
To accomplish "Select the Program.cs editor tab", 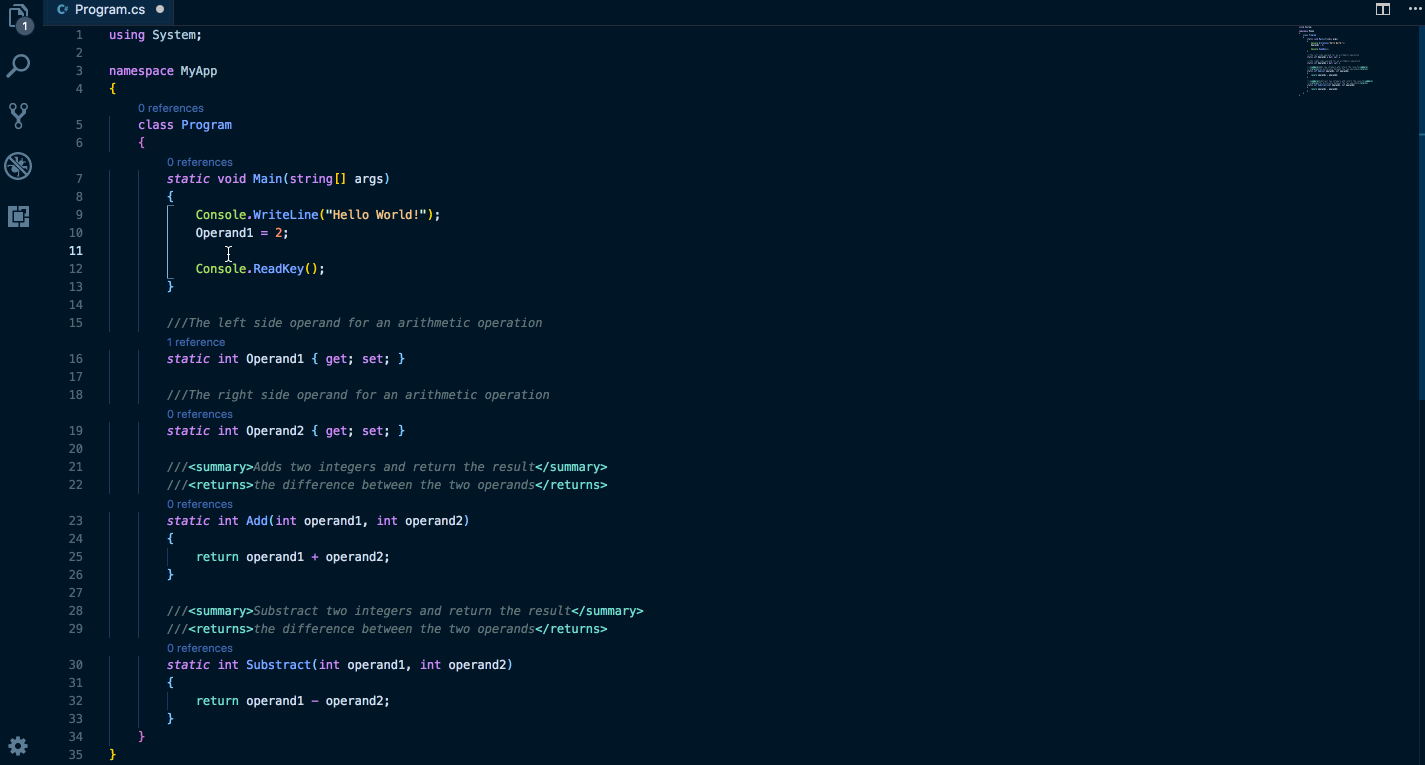I will [x=110, y=10].
